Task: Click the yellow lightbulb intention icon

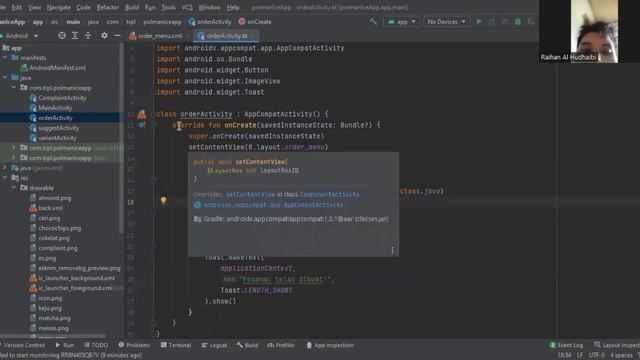Action: pos(163,200)
